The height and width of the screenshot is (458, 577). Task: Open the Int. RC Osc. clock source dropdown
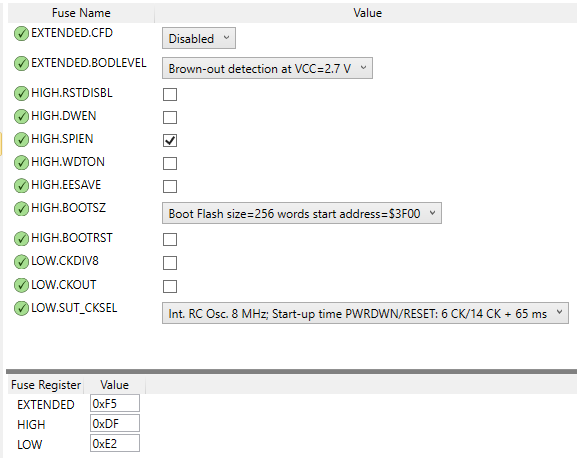(365, 313)
